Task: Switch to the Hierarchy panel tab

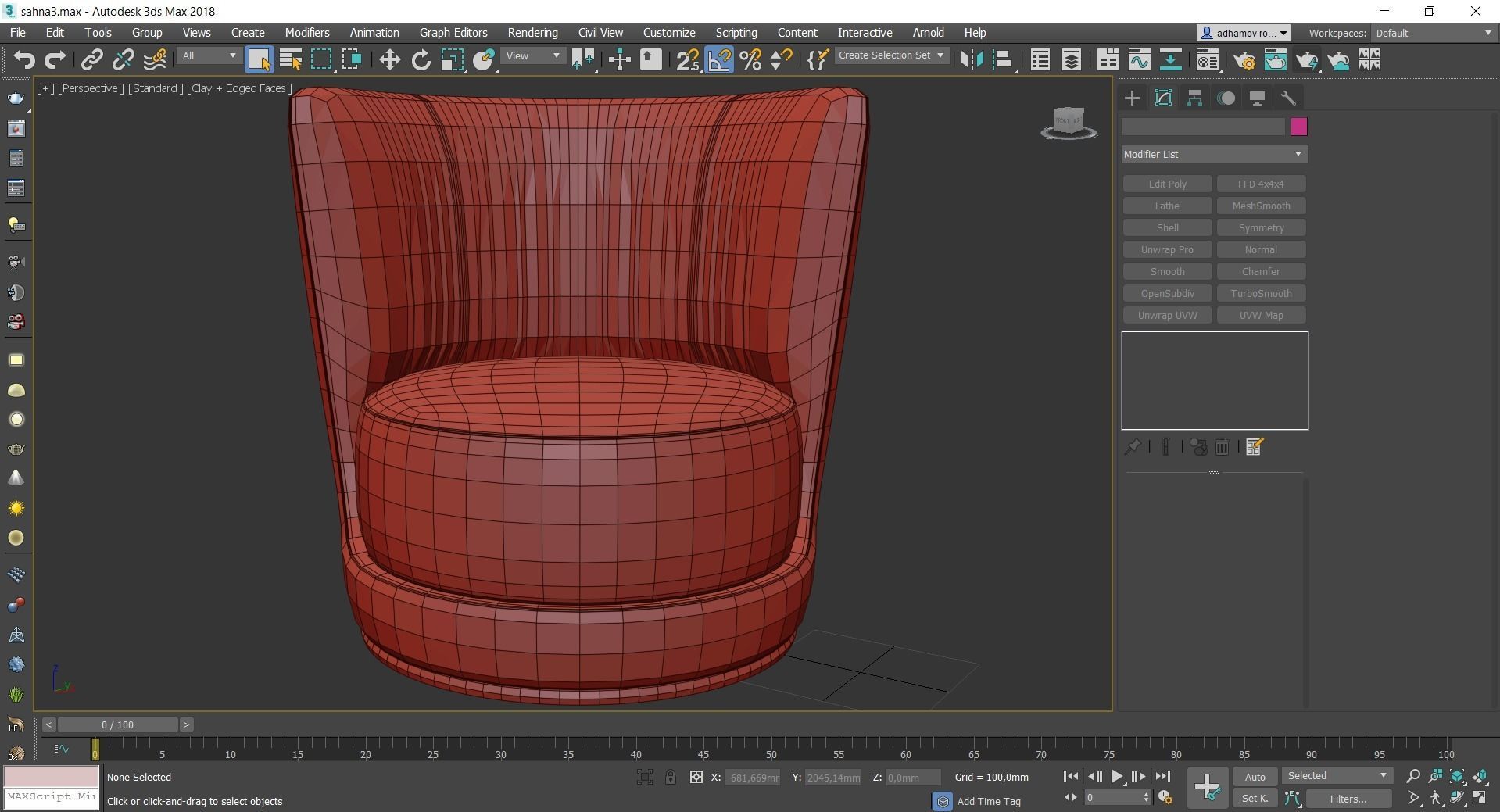Action: click(1194, 98)
